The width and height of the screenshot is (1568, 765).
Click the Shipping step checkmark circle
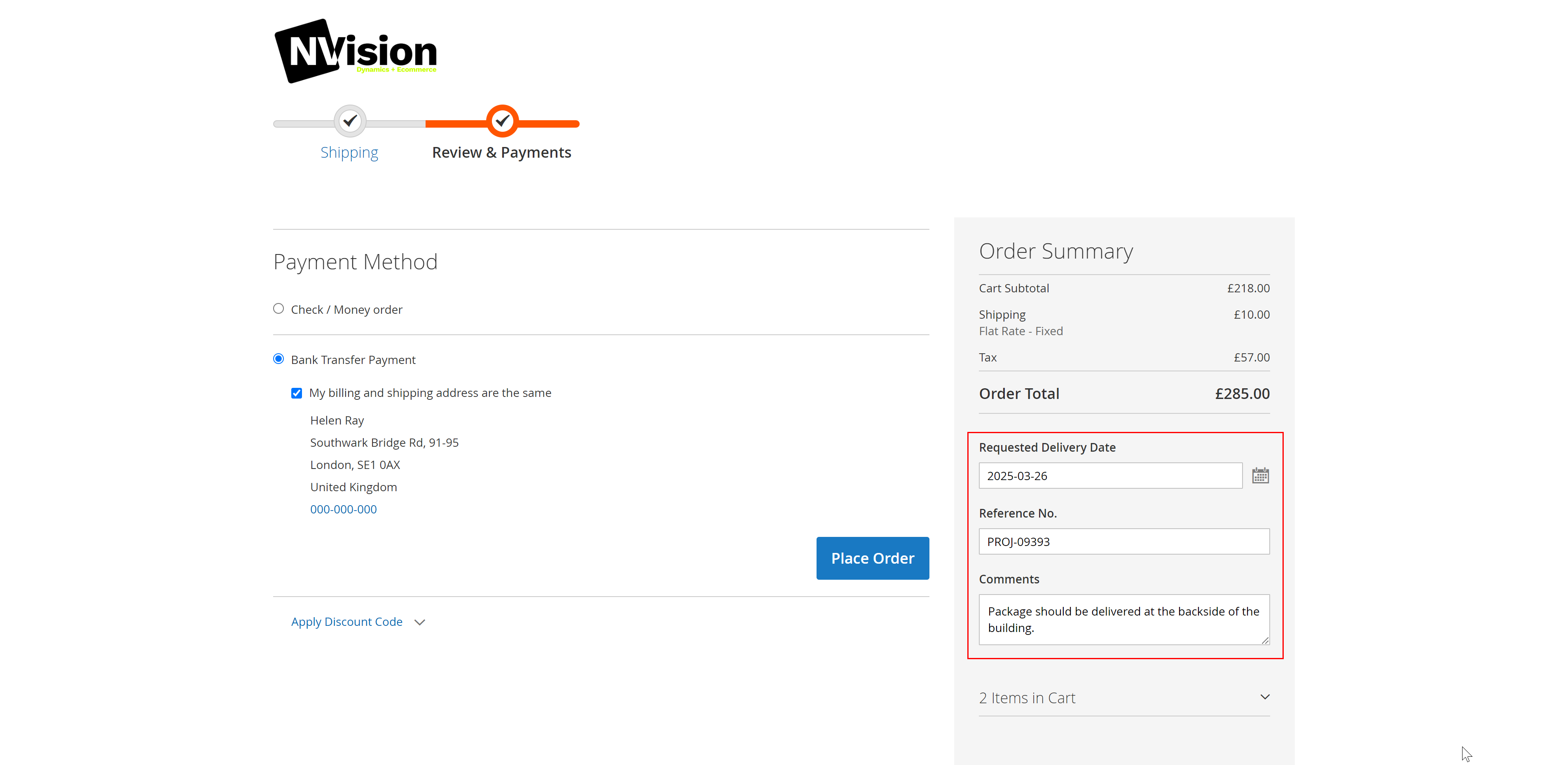[350, 121]
